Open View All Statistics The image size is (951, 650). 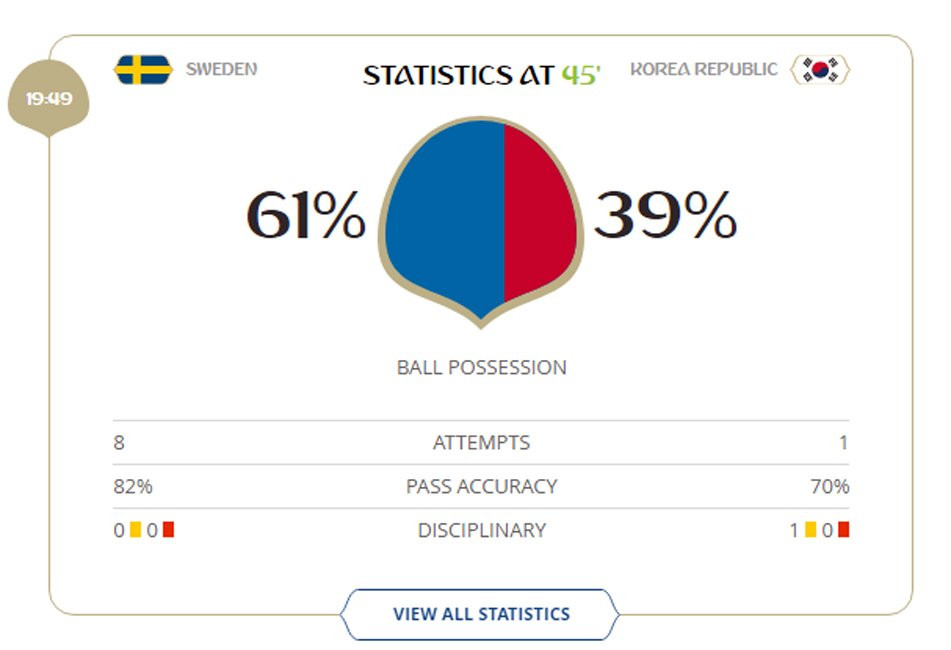(x=481, y=614)
